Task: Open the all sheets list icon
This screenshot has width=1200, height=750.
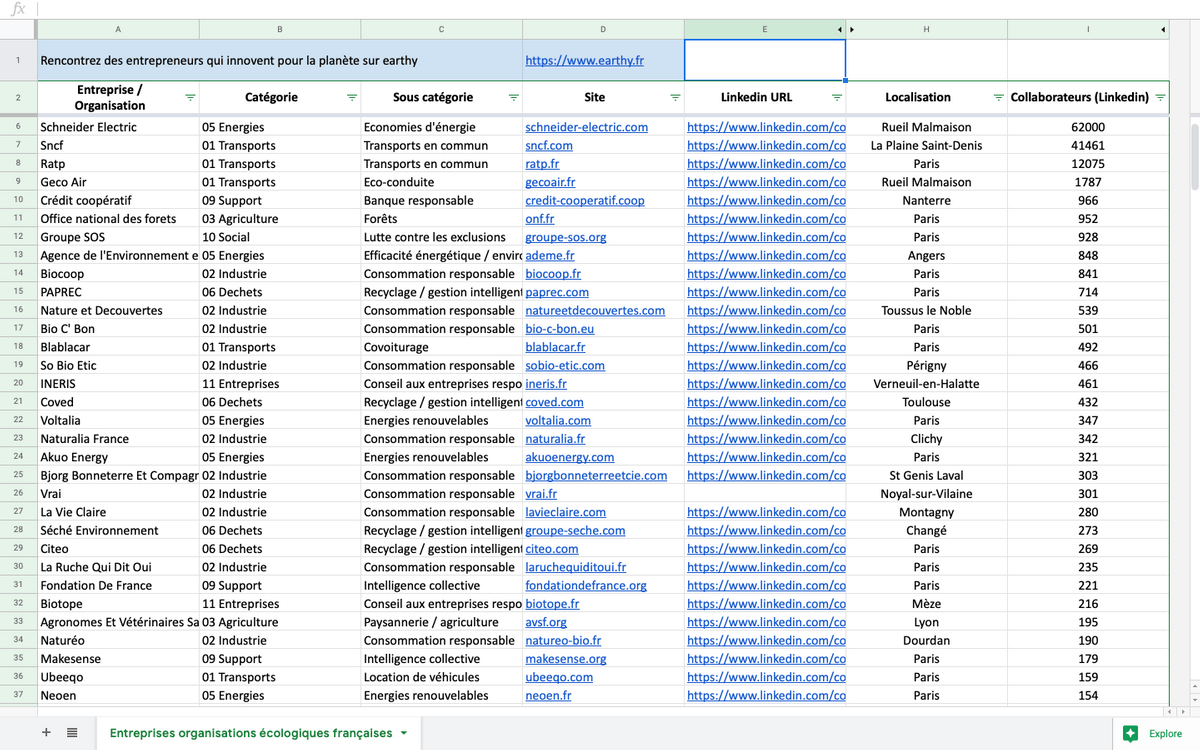Action: 72,733
